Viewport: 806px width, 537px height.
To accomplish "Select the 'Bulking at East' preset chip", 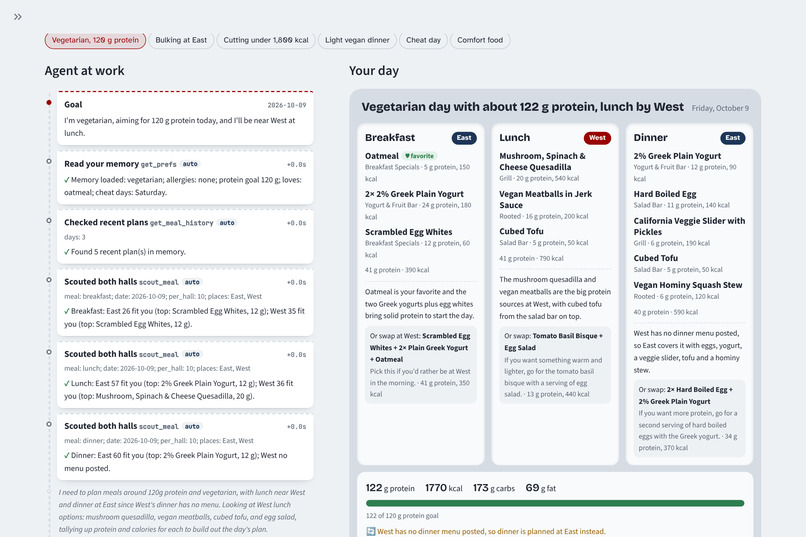I will pyautogui.click(x=181, y=40).
